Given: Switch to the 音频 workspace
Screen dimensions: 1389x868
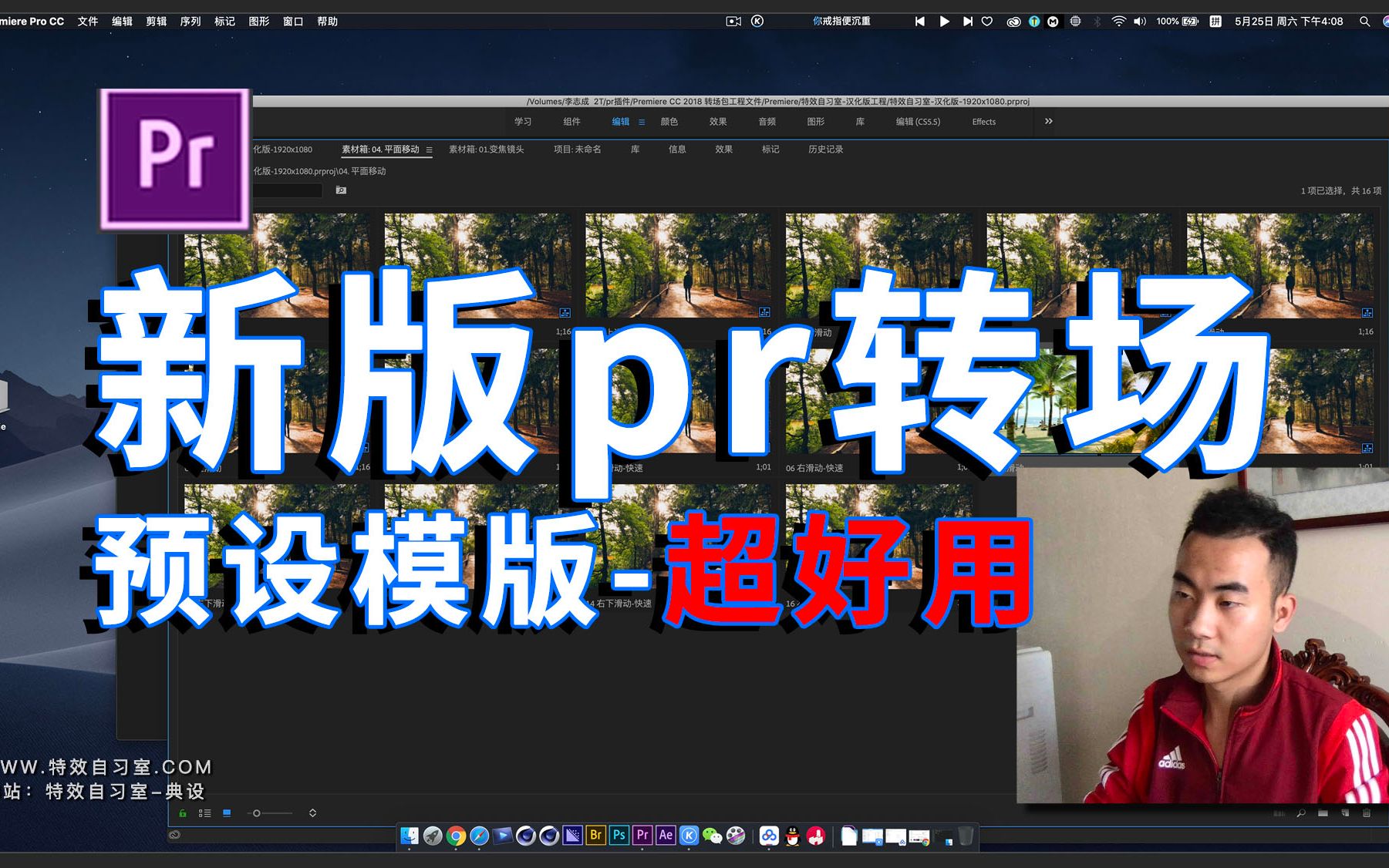Looking at the screenshot, I should 767,122.
